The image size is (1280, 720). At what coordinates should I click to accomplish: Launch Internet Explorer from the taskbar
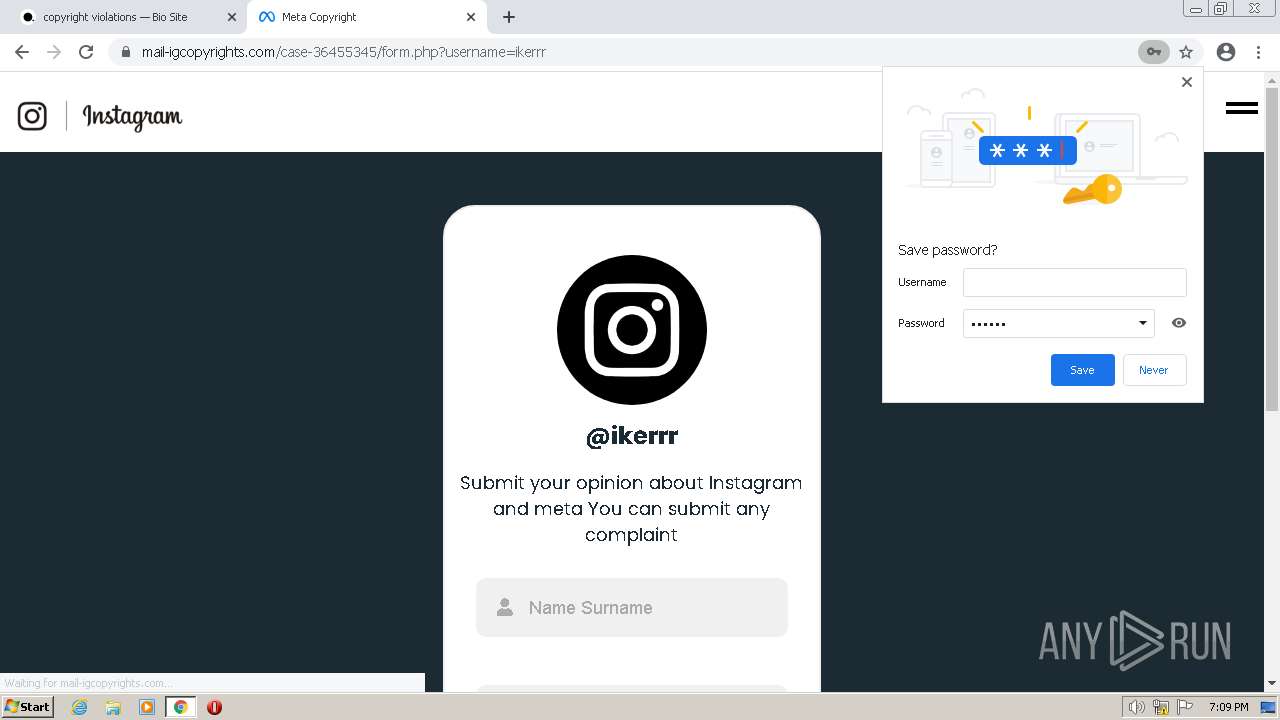[80, 707]
